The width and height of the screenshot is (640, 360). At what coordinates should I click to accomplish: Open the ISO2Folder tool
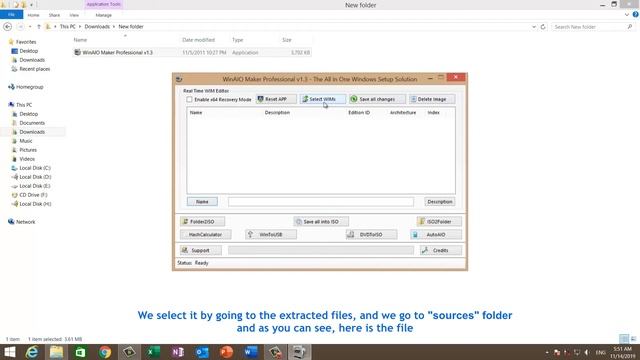[x=439, y=222]
